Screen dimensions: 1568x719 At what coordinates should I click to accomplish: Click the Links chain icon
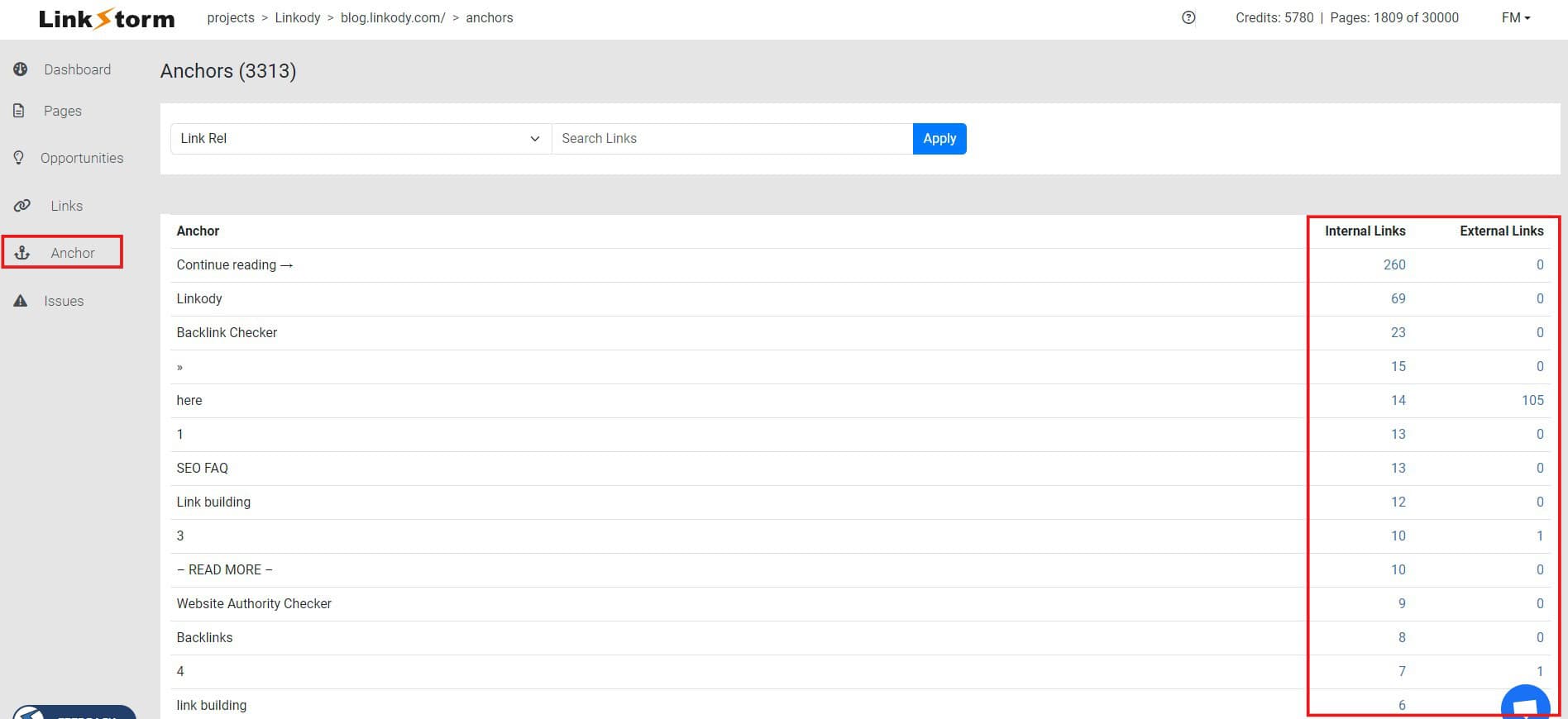pos(22,206)
